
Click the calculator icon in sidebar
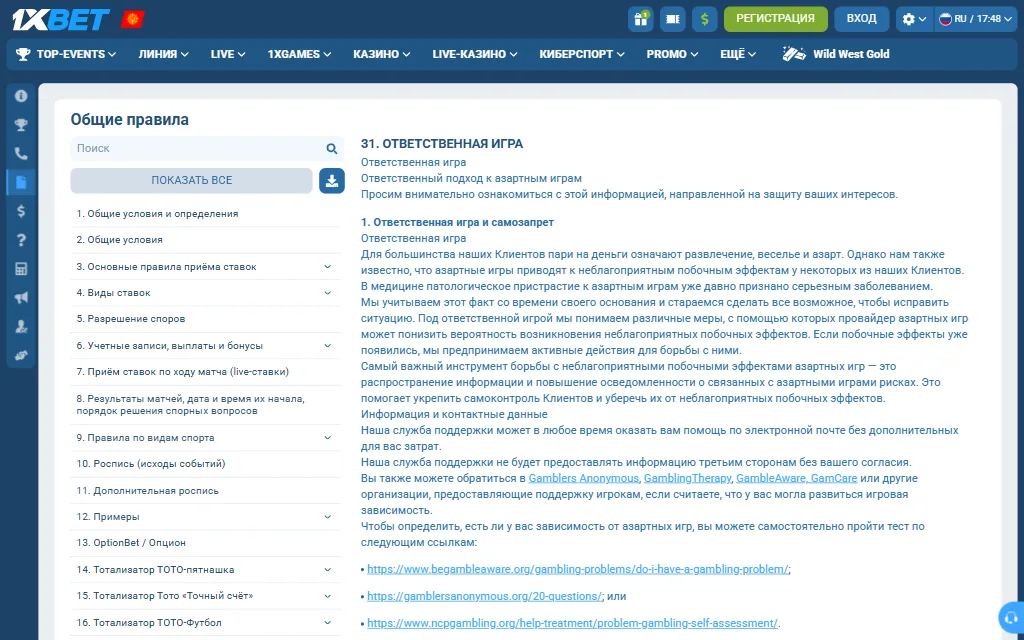[x=21, y=268]
